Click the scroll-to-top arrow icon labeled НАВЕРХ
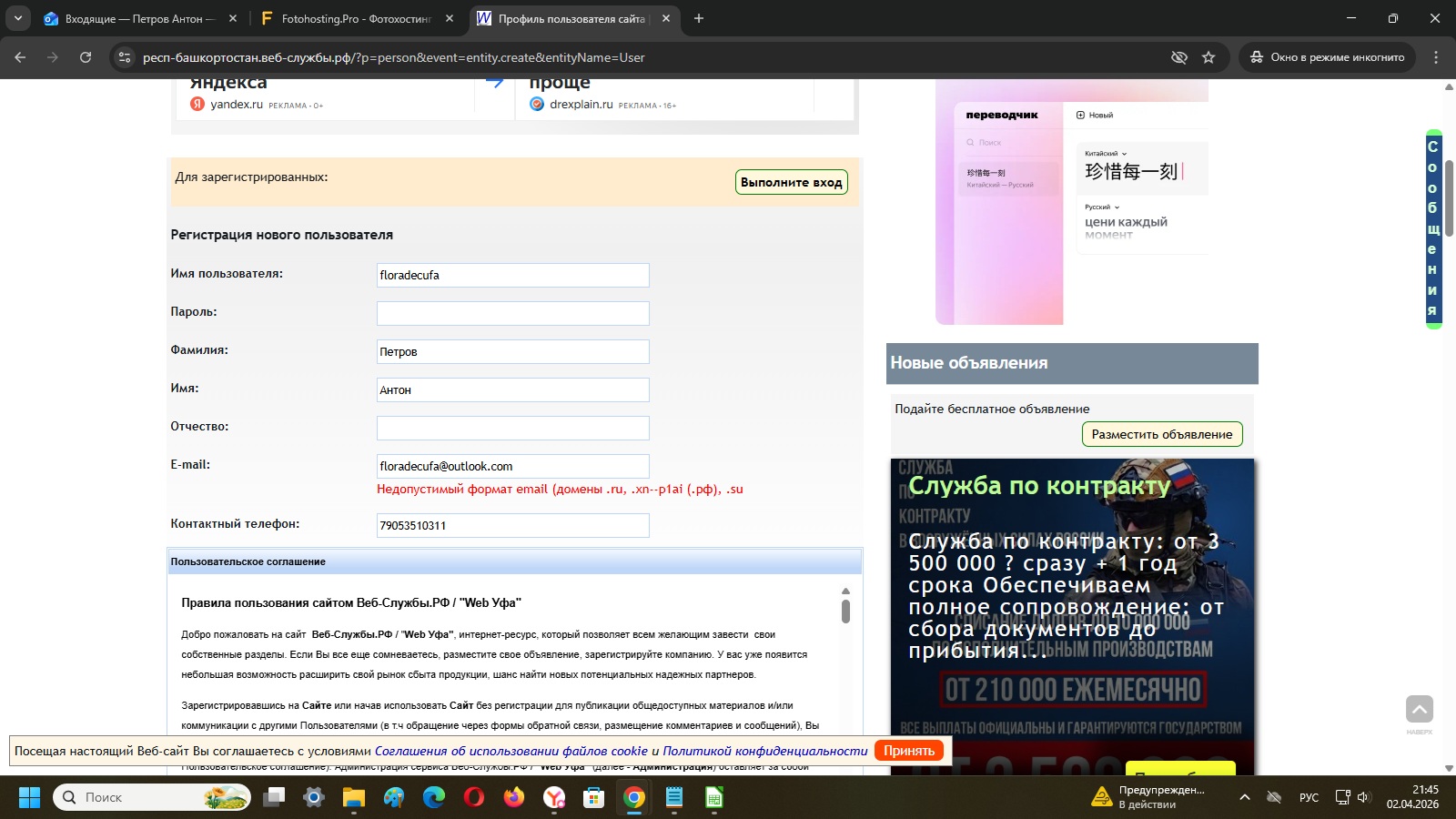Viewport: 1456px width, 819px height. pos(1419,710)
